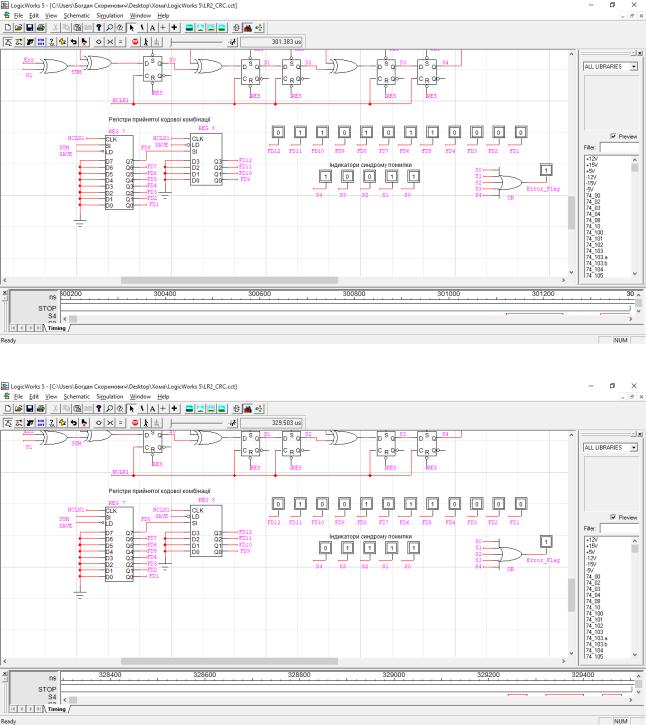Click simulation speed slider in 301.383 us window
Viewport: 646px width, 725px height.
[197, 42]
